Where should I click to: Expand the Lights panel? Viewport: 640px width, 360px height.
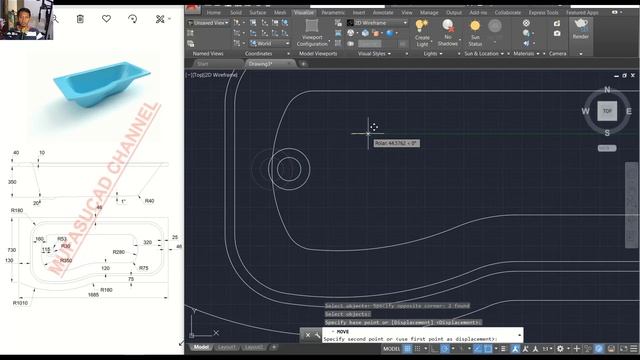433,53
